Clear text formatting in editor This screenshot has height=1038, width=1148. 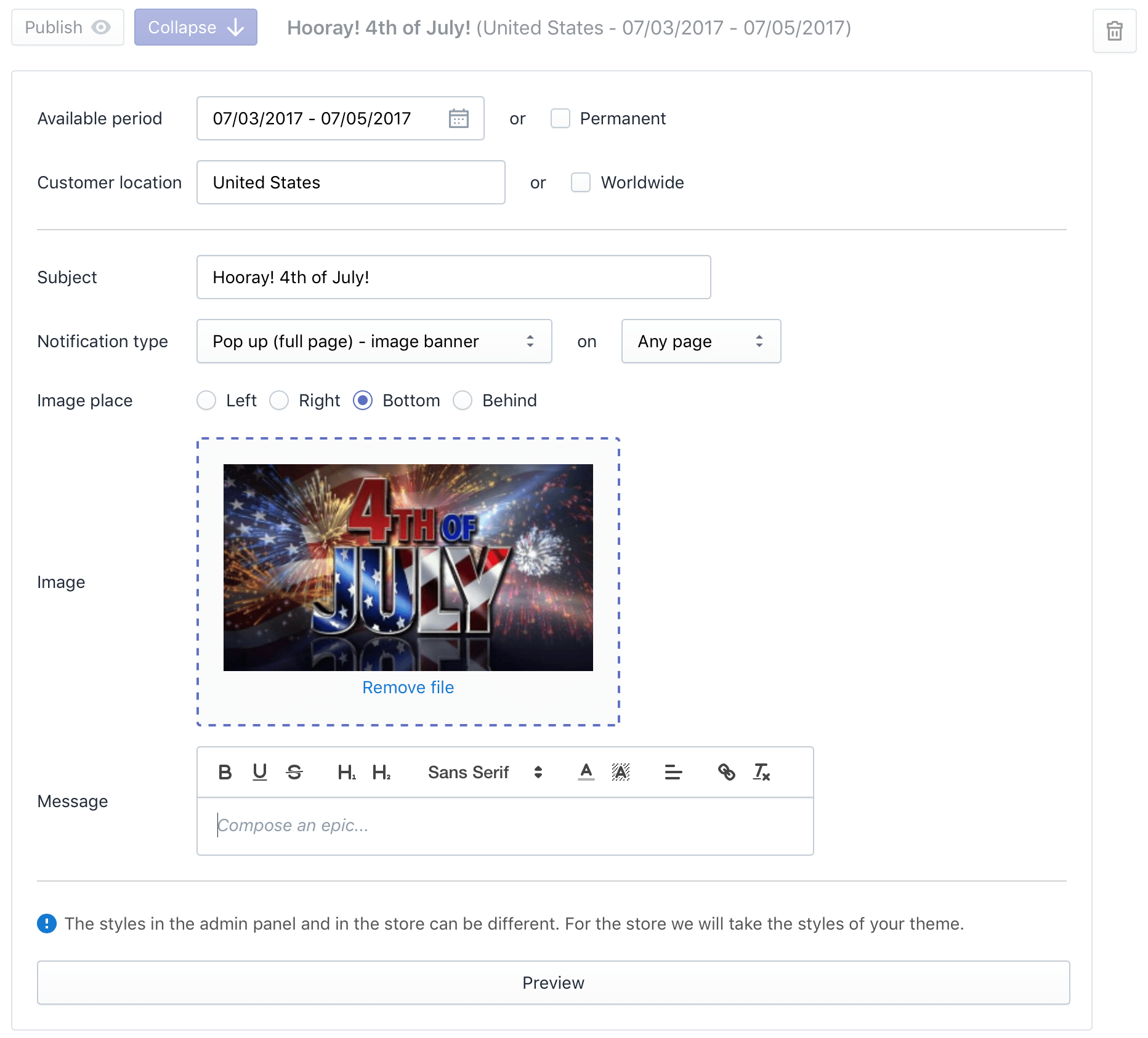tap(762, 772)
